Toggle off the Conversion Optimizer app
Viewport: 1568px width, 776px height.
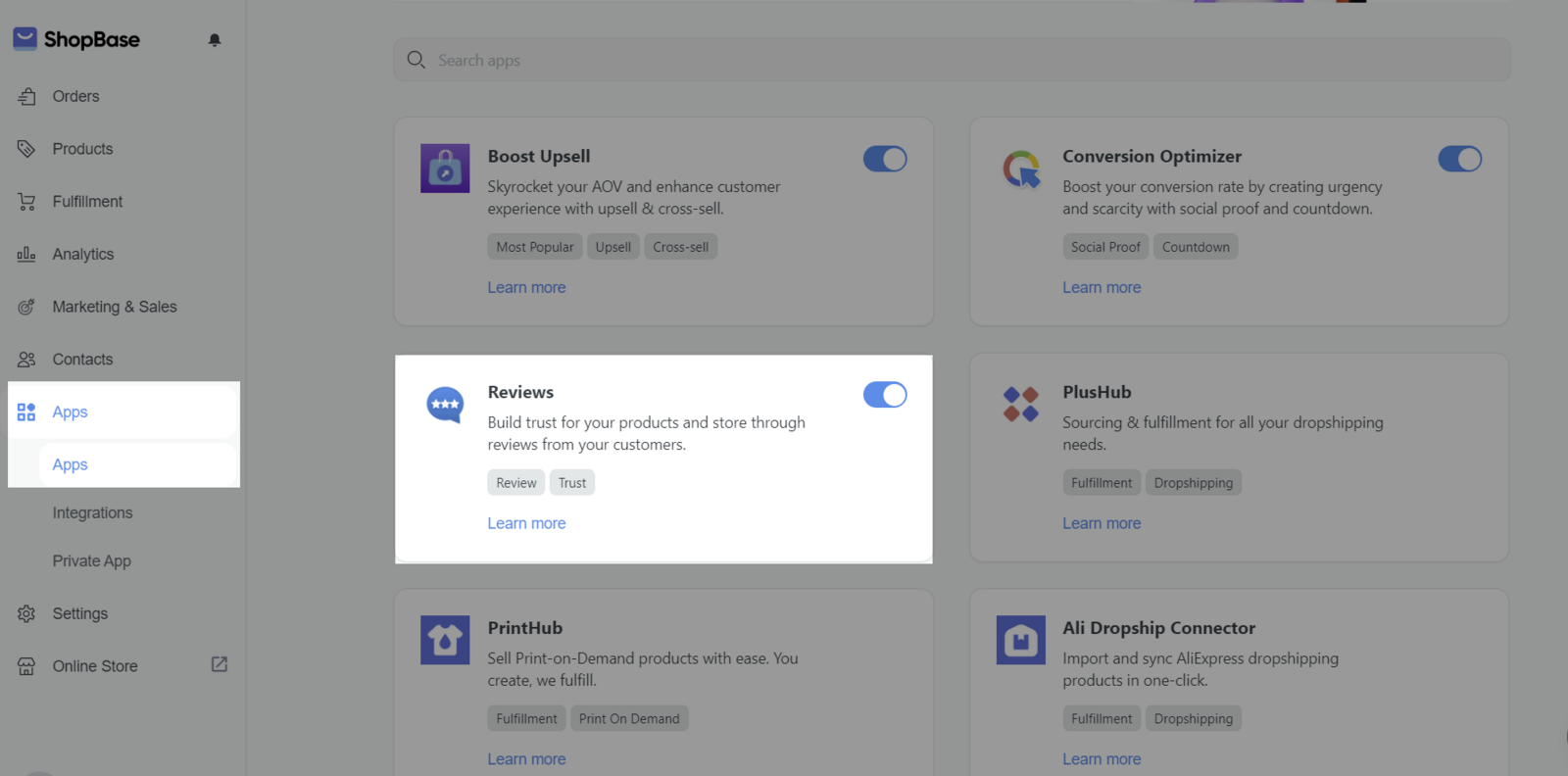click(1460, 159)
